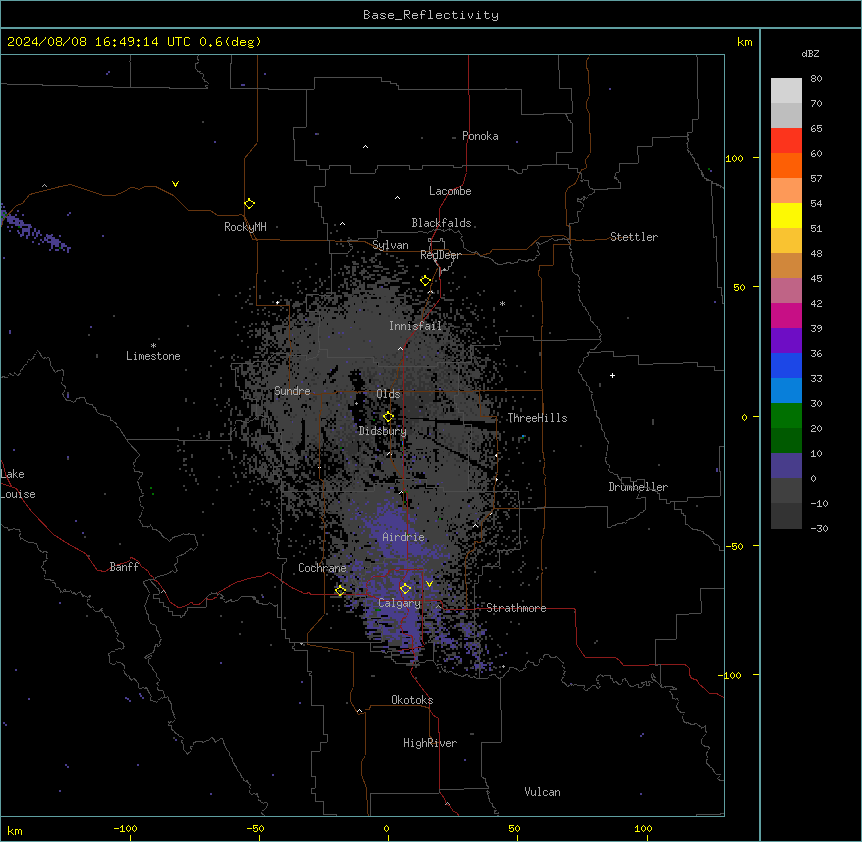The height and width of the screenshot is (842, 862).
Task: Select the Didsbury label
Action: (x=383, y=431)
